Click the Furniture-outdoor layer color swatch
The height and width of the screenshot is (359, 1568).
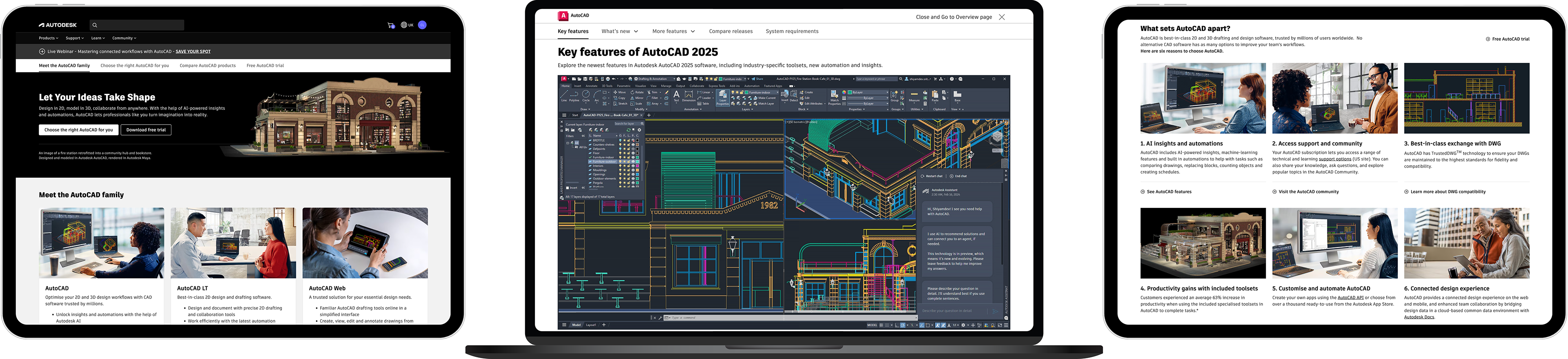[637, 162]
